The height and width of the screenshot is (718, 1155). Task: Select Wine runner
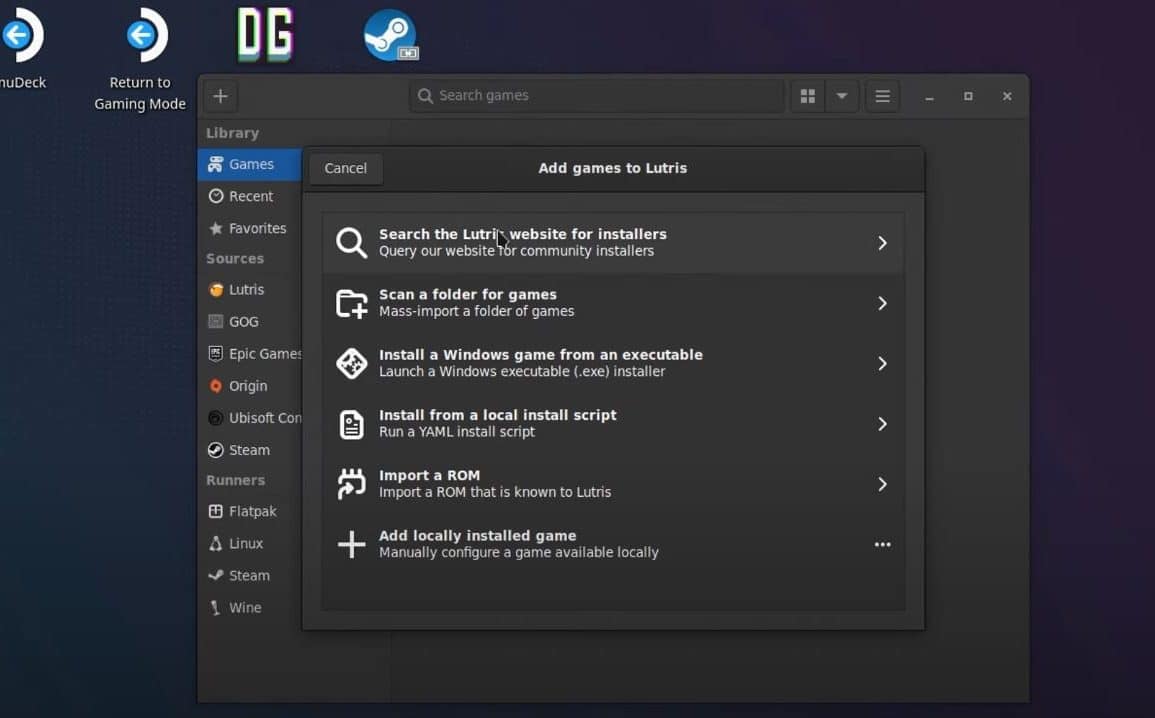[250, 608]
